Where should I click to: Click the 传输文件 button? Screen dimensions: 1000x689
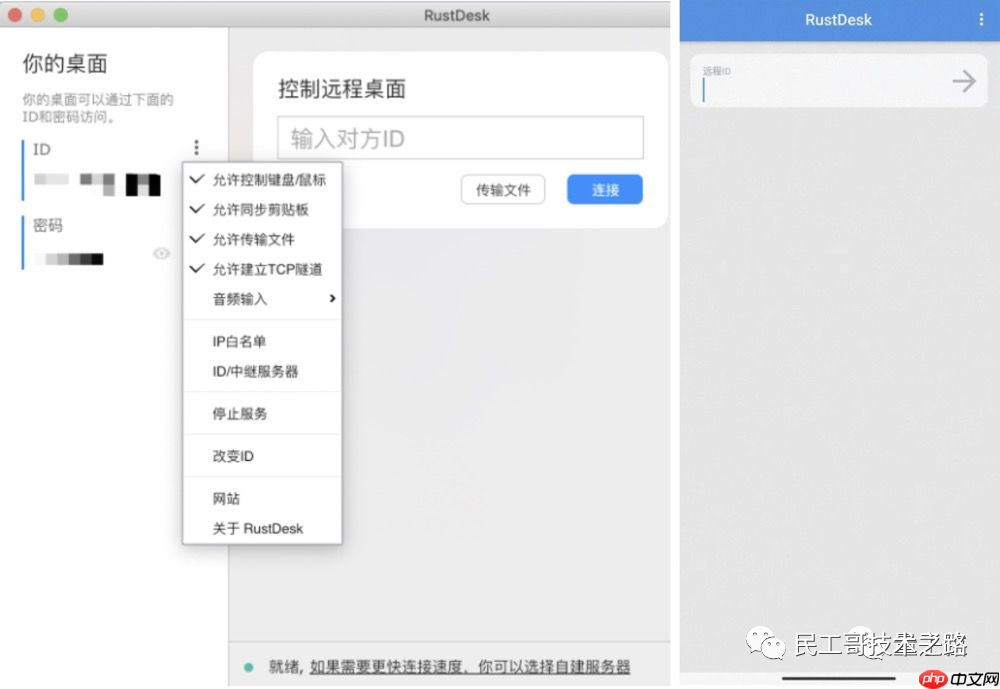[503, 189]
